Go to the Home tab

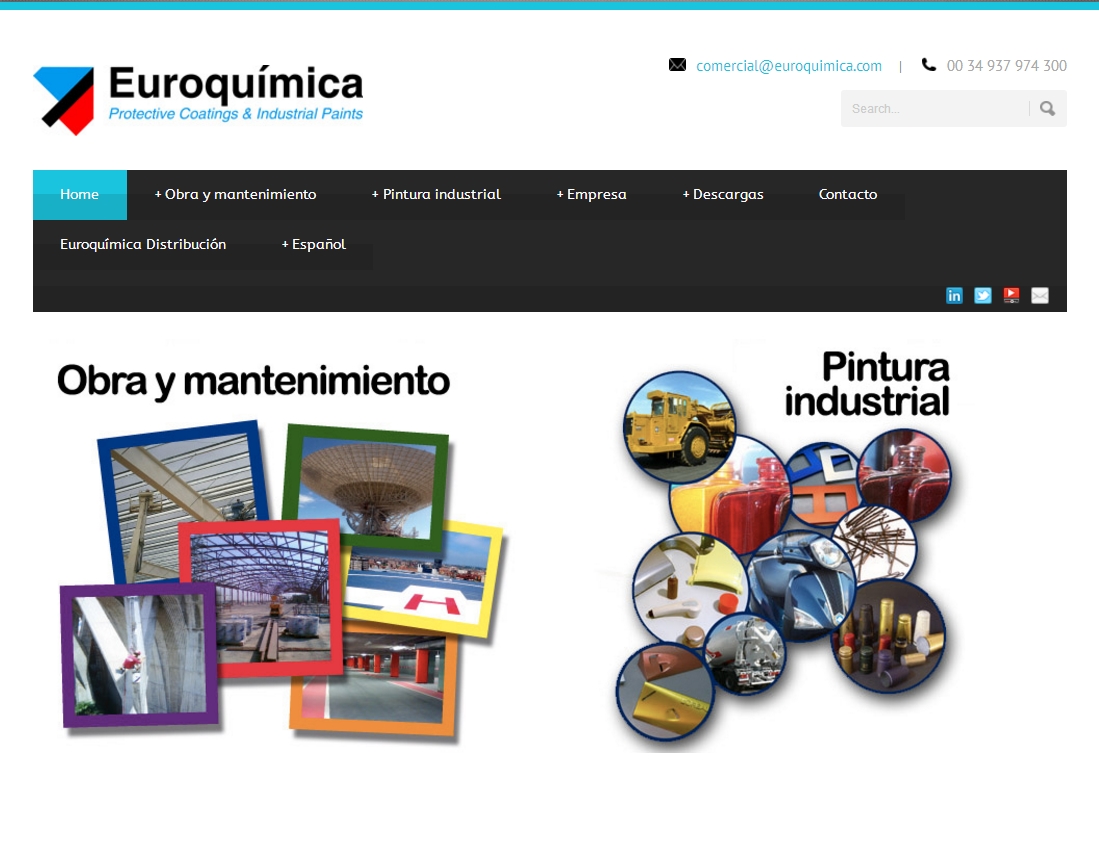pos(80,194)
